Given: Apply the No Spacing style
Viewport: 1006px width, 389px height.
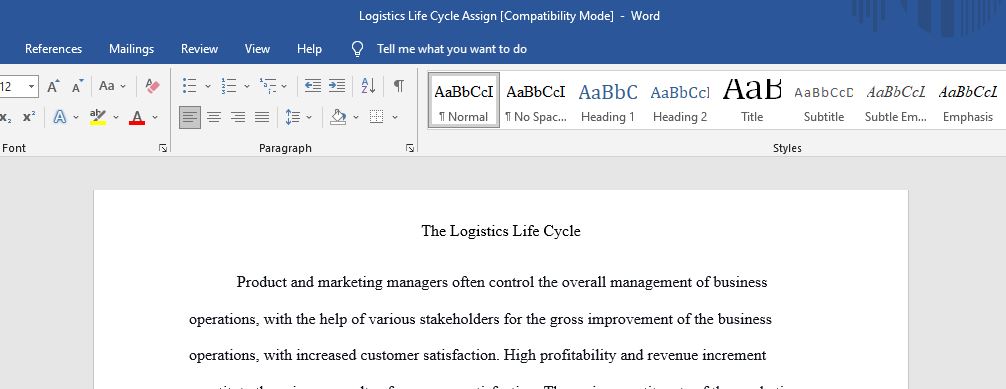Looking at the screenshot, I should 536,100.
